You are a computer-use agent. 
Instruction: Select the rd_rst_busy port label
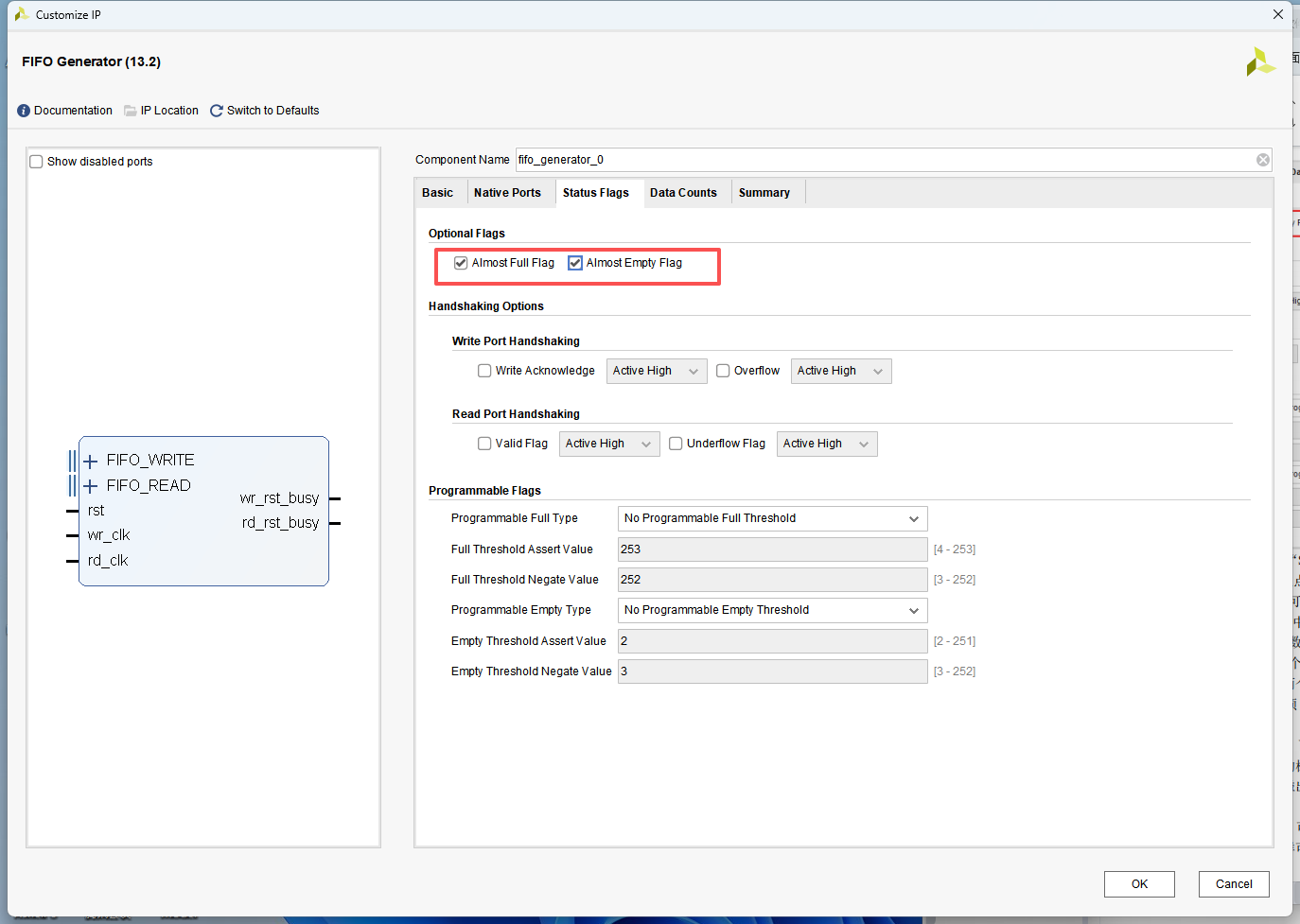(x=280, y=523)
